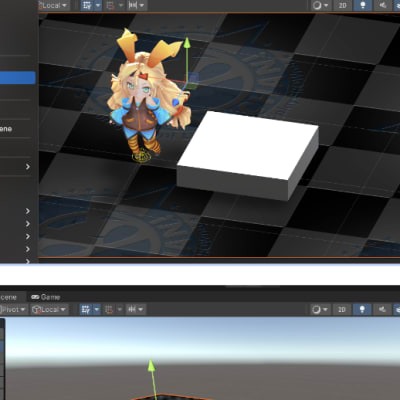This screenshot has width=400, height=400.
Task: Toggle 2D mode in lower Scene view
Action: coord(342,310)
